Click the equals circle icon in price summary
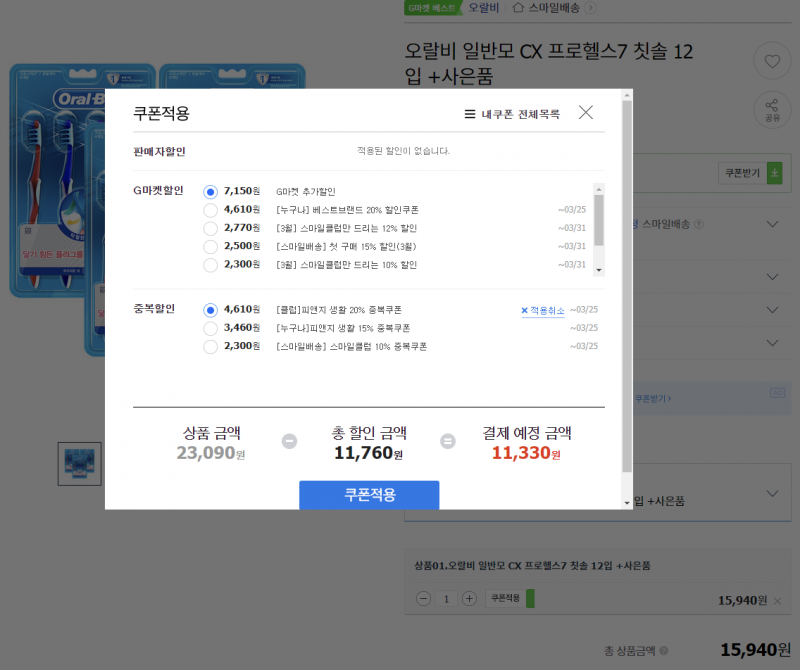This screenshot has height=670, width=800. (448, 441)
